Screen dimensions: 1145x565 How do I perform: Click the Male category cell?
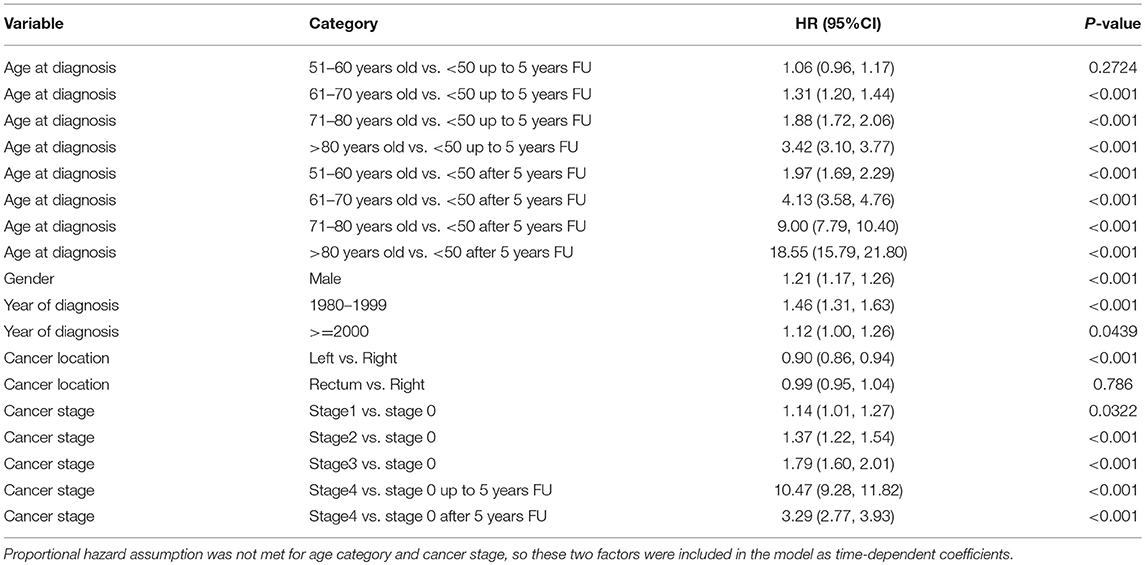coord(325,279)
